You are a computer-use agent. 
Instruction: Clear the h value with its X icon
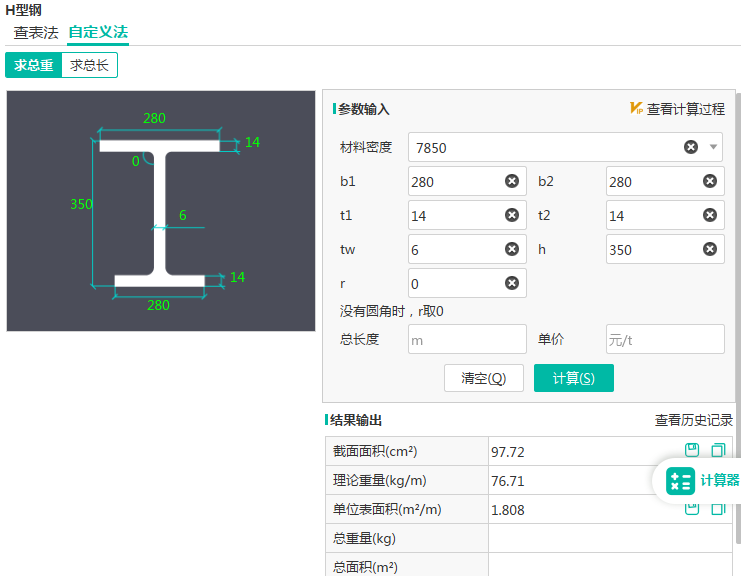710,249
